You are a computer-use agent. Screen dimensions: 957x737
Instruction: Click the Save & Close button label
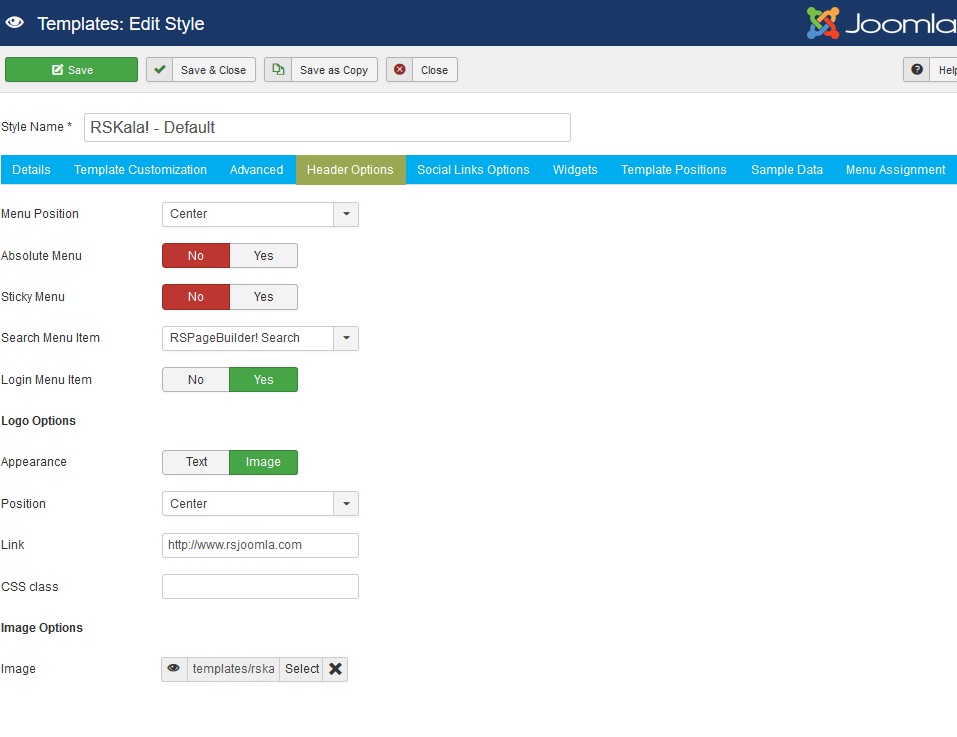[214, 70]
